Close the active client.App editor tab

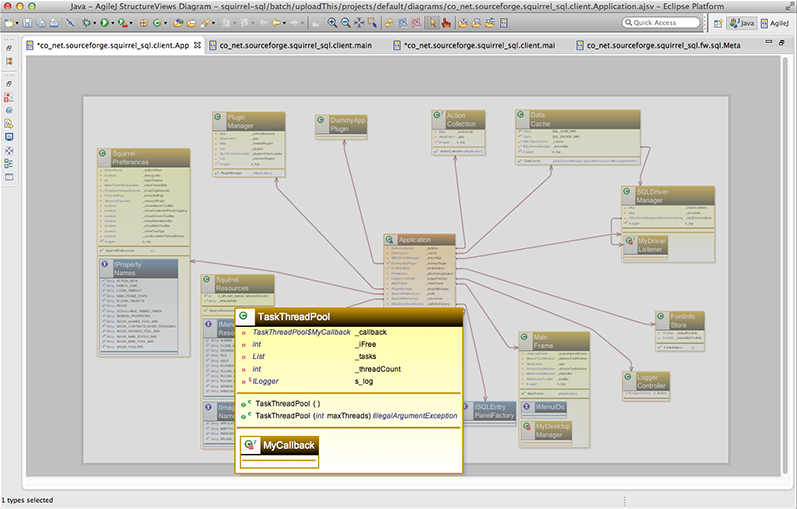(197, 45)
